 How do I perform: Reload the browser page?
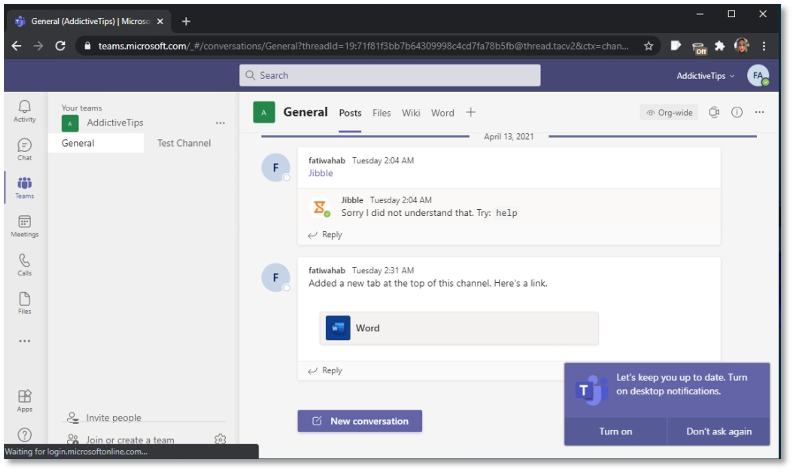click(x=60, y=46)
